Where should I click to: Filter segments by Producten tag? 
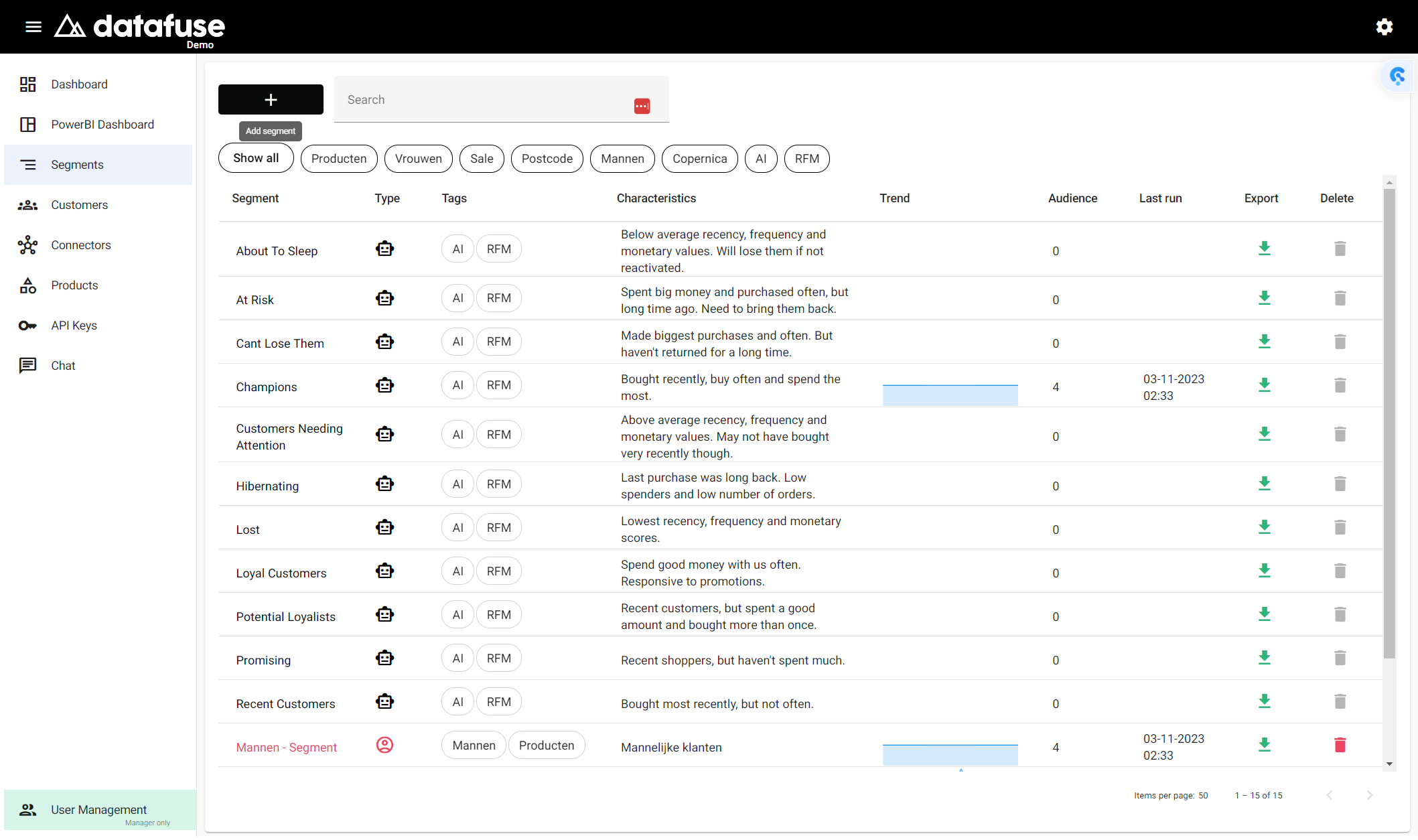[x=339, y=159]
